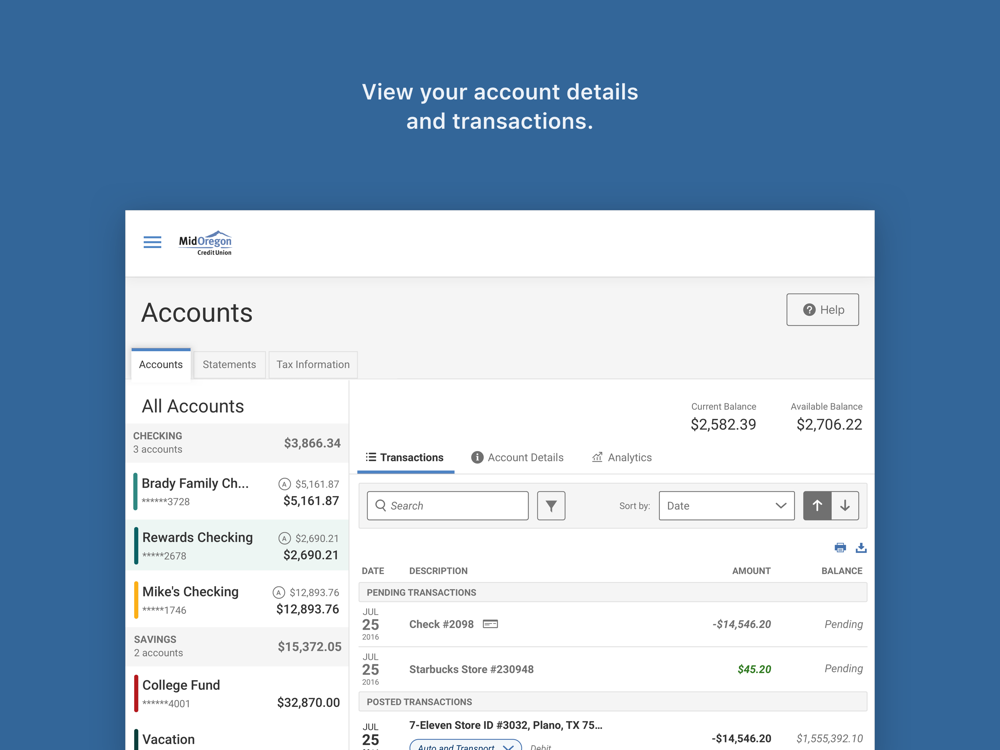Switch to the Account Details tab
This screenshot has height=750, width=1000.
pos(517,458)
